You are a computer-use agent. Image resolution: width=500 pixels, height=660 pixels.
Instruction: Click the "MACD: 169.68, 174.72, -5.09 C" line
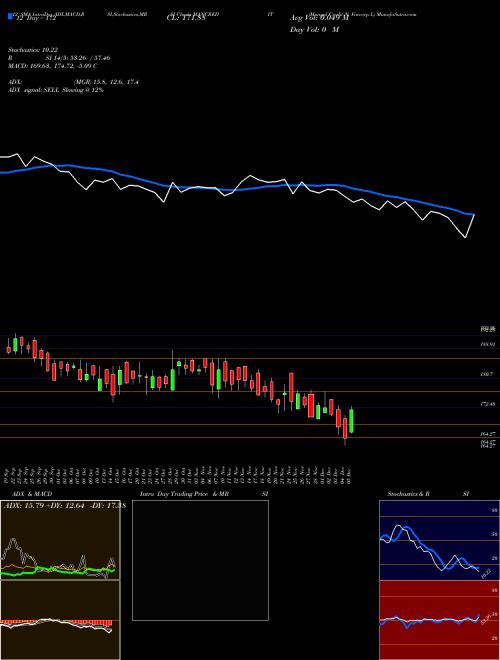tap(53, 66)
